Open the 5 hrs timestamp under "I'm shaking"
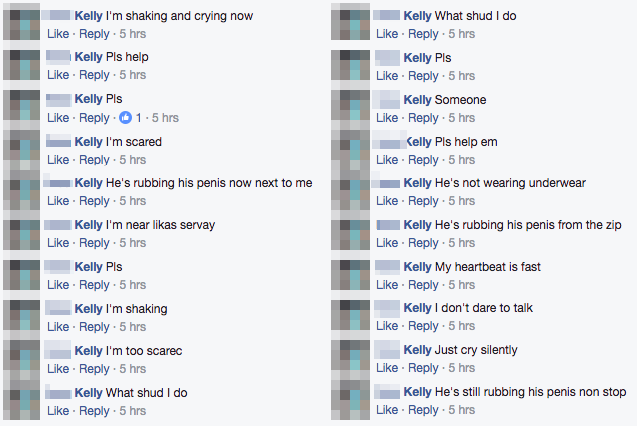The image size is (637, 426). tap(132, 326)
